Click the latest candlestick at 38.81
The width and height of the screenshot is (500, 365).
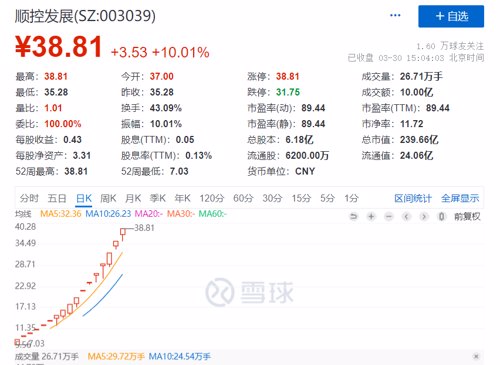point(123,234)
